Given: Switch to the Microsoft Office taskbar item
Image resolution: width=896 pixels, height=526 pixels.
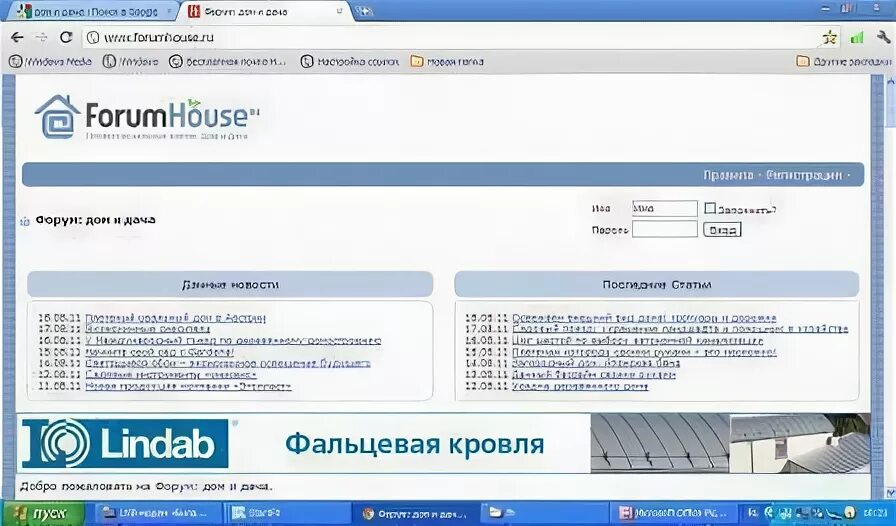Looking at the screenshot, I should (673, 513).
